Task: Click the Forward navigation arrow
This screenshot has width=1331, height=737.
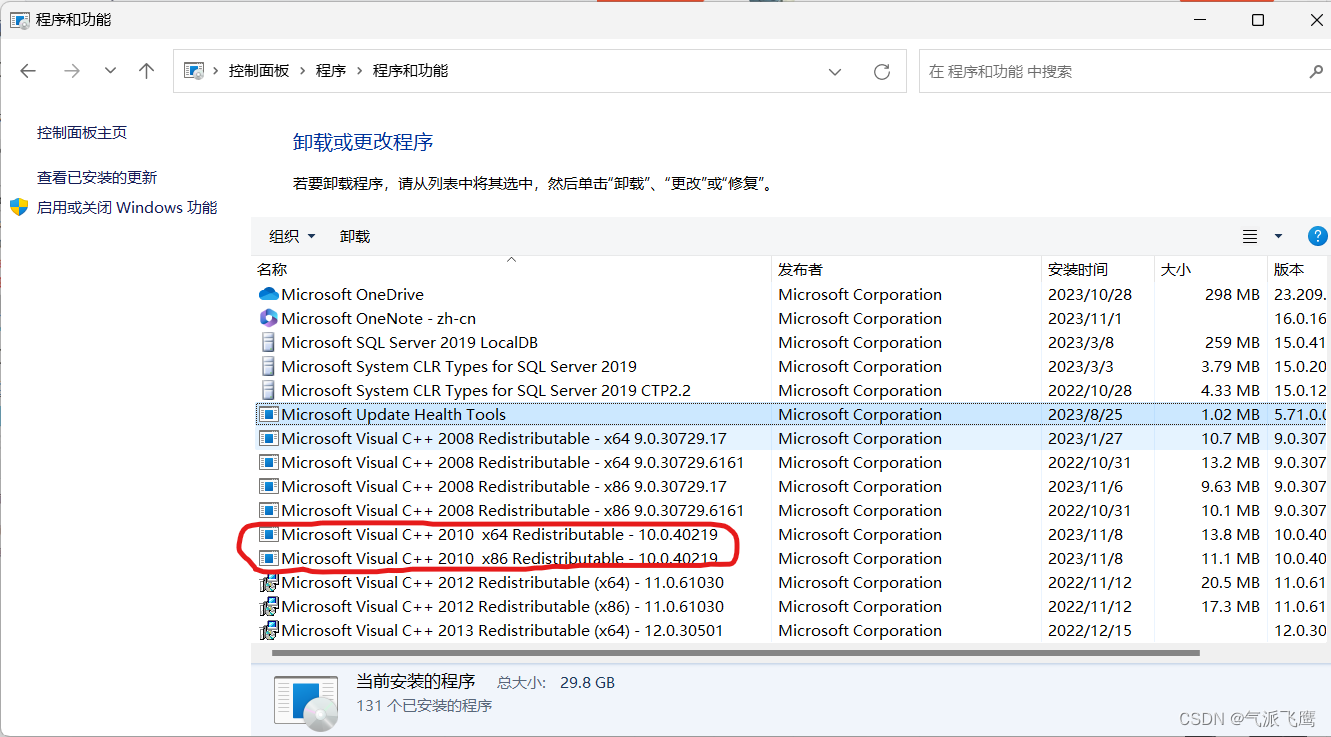Action: point(71,71)
